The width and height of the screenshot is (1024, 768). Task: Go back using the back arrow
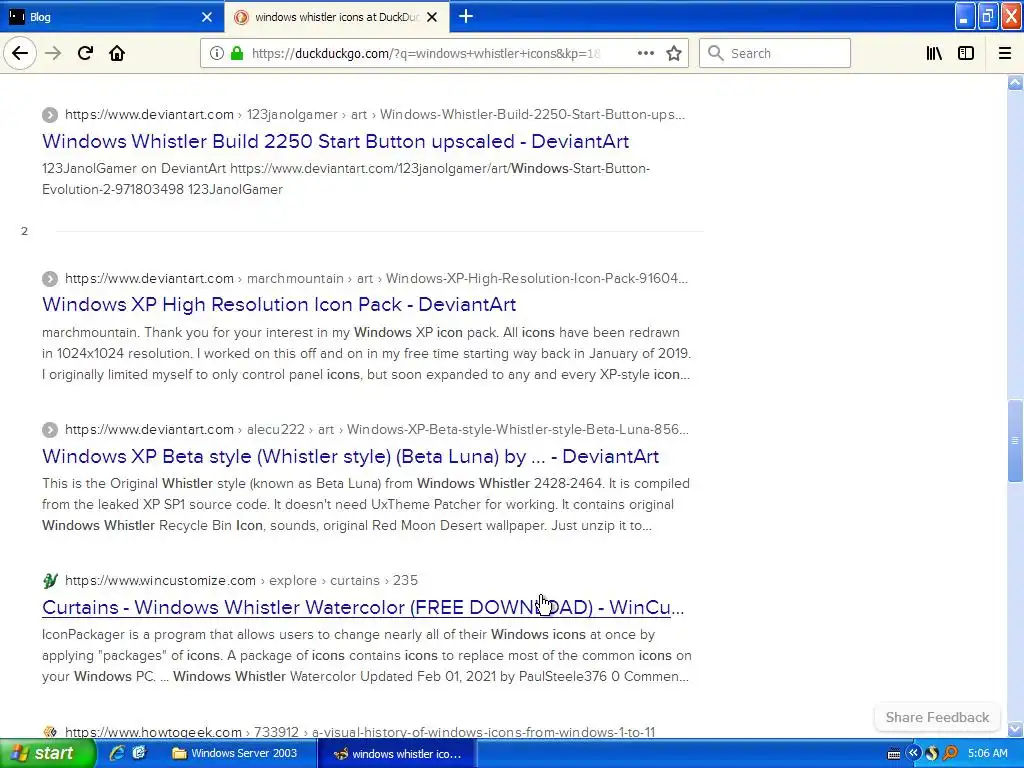click(20, 53)
